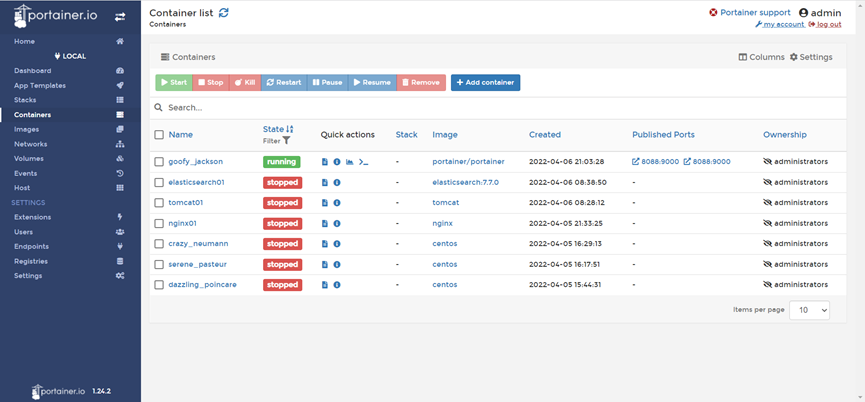This screenshot has height=402, width=865.
Task: Open the Portainer support link
Action: click(750, 13)
